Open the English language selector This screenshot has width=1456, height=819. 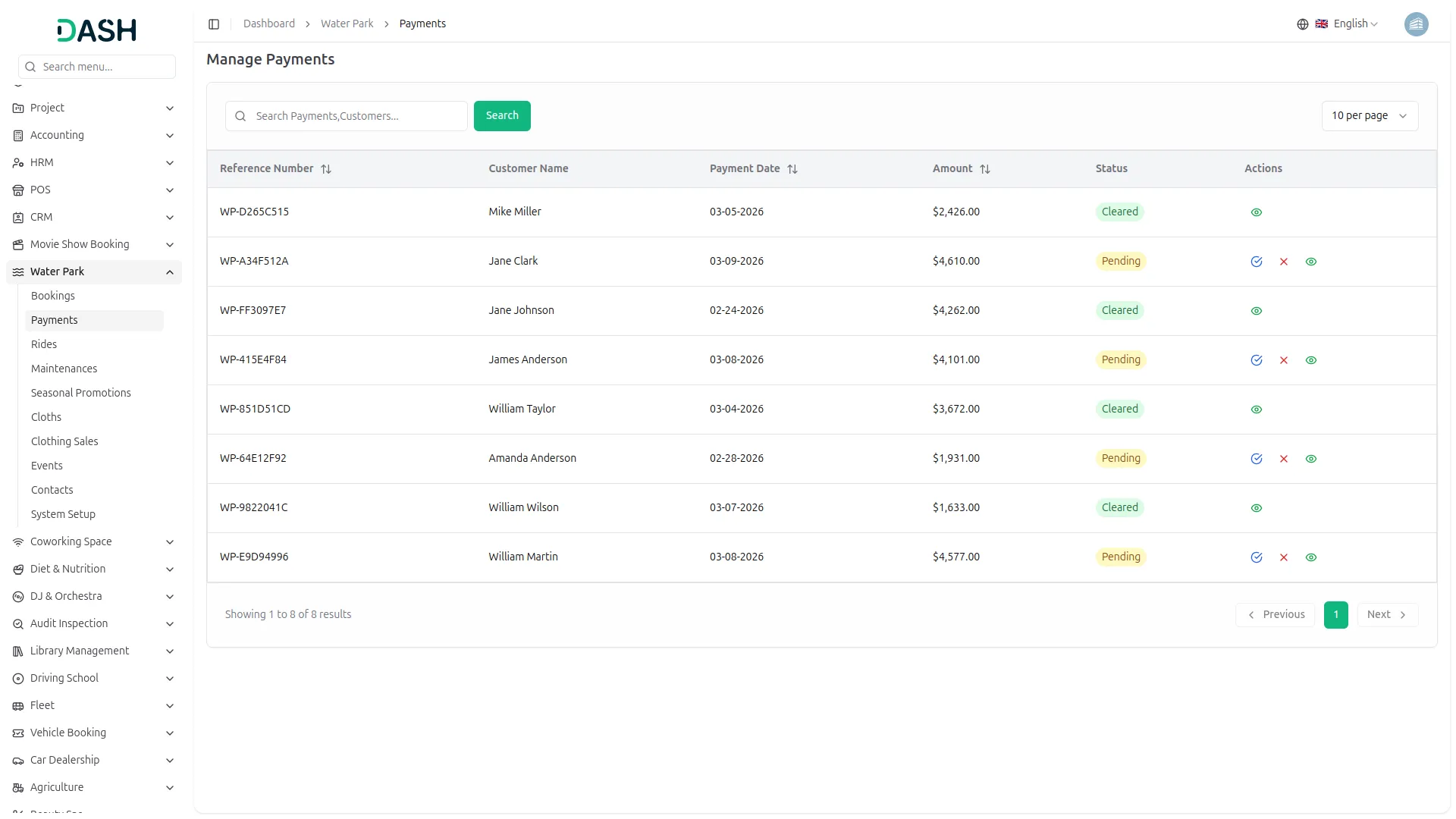1349,24
